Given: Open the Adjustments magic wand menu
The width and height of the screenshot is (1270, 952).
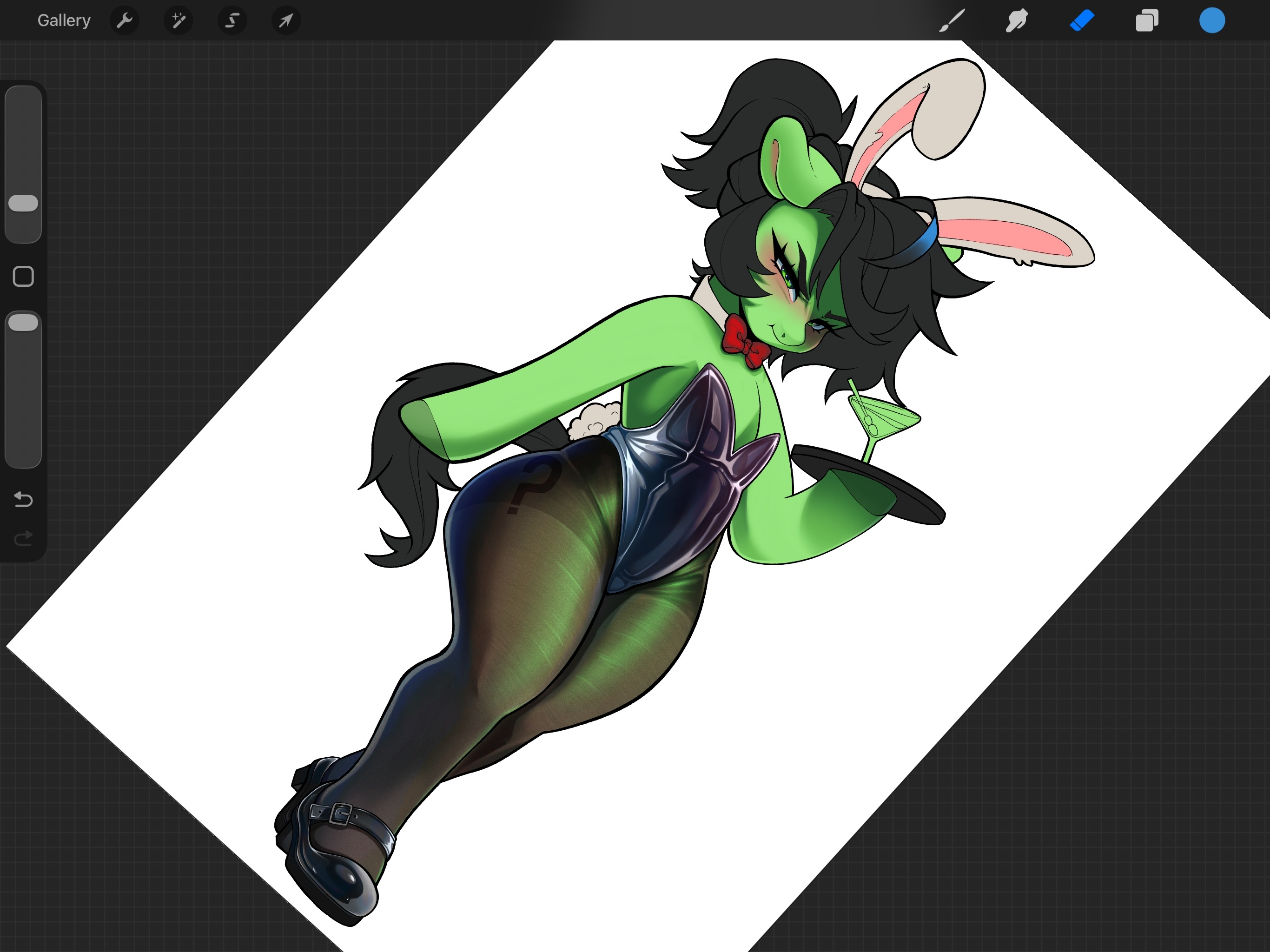Looking at the screenshot, I should pos(178,20).
